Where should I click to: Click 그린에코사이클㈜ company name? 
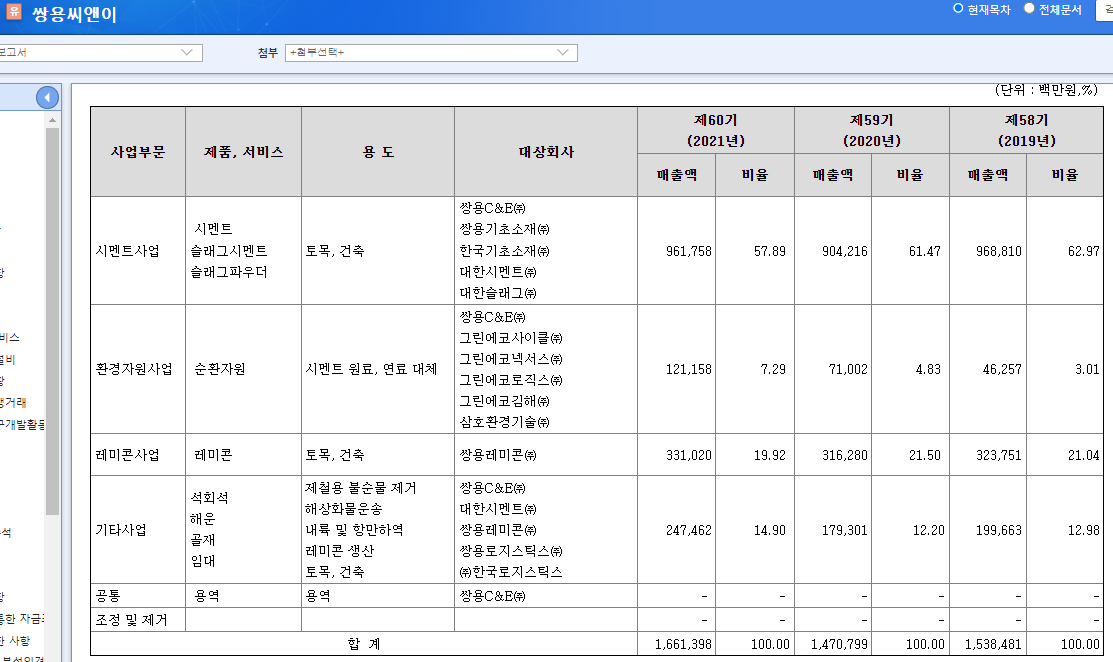click(511, 338)
